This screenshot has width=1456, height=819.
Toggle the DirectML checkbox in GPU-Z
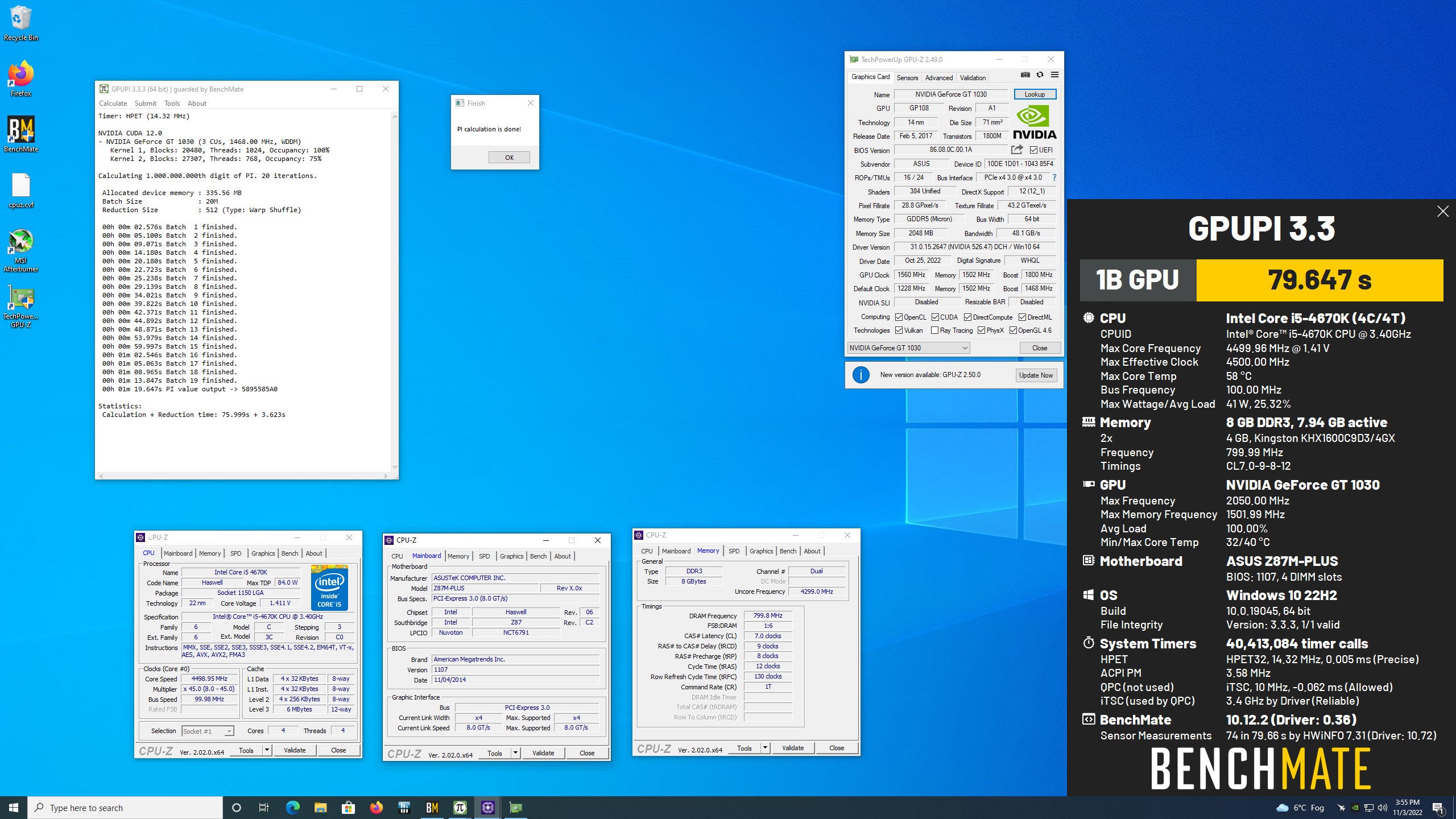1022,317
